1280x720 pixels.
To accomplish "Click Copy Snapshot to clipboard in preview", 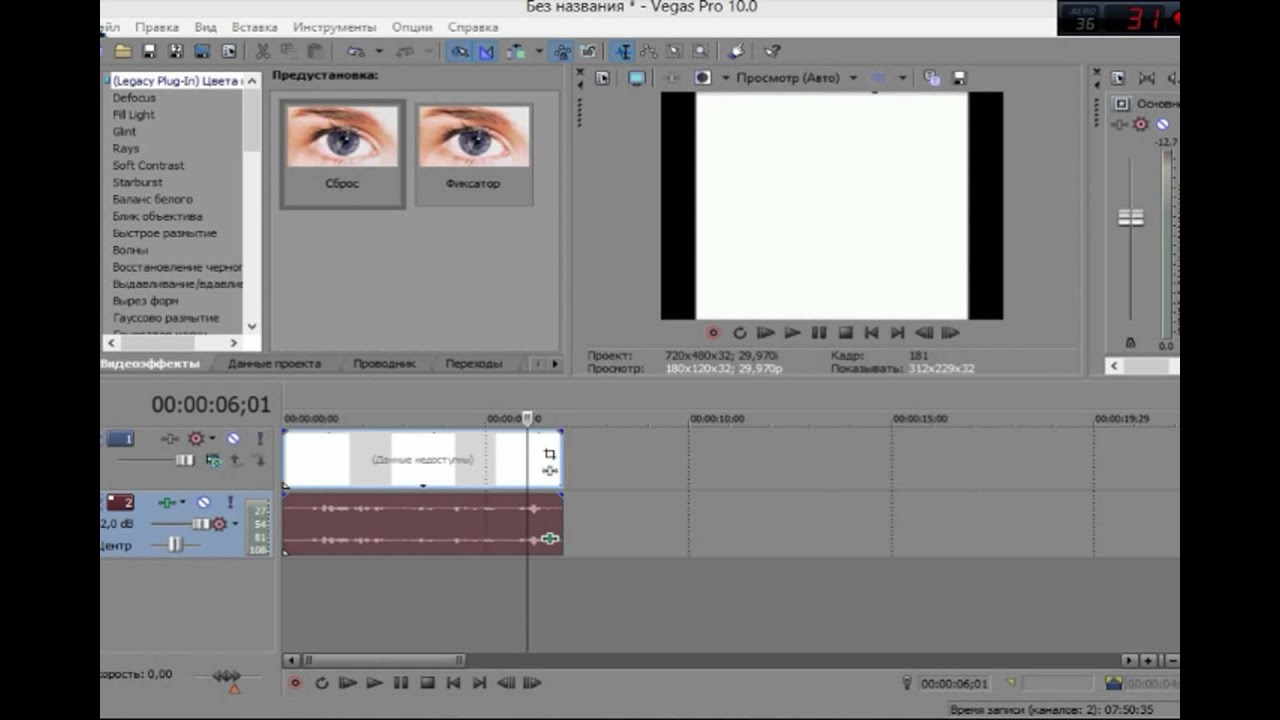I will point(932,78).
